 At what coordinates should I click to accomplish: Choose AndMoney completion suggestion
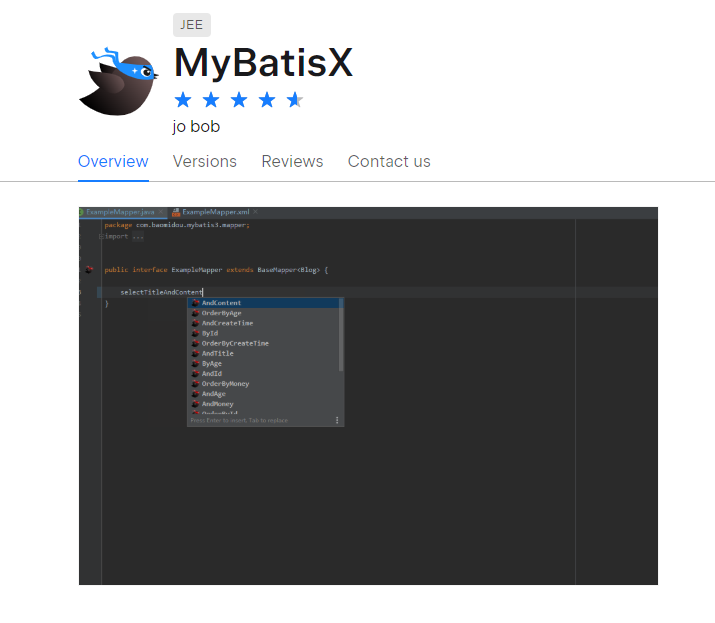(x=263, y=404)
